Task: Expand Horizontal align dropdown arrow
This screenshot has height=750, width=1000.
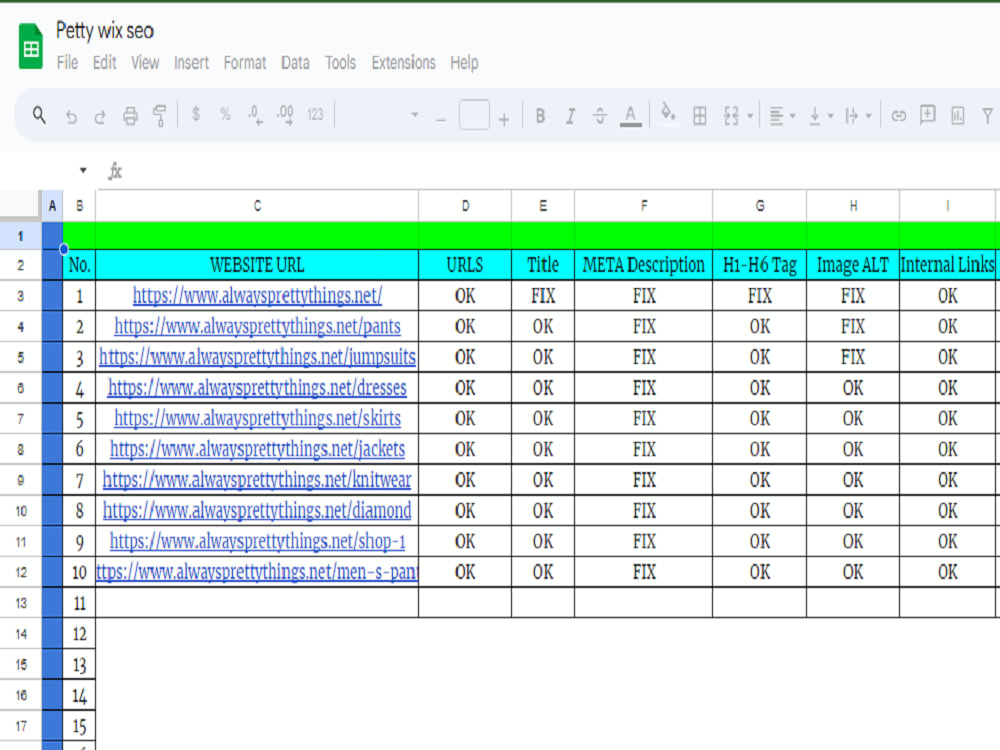Action: [x=793, y=116]
